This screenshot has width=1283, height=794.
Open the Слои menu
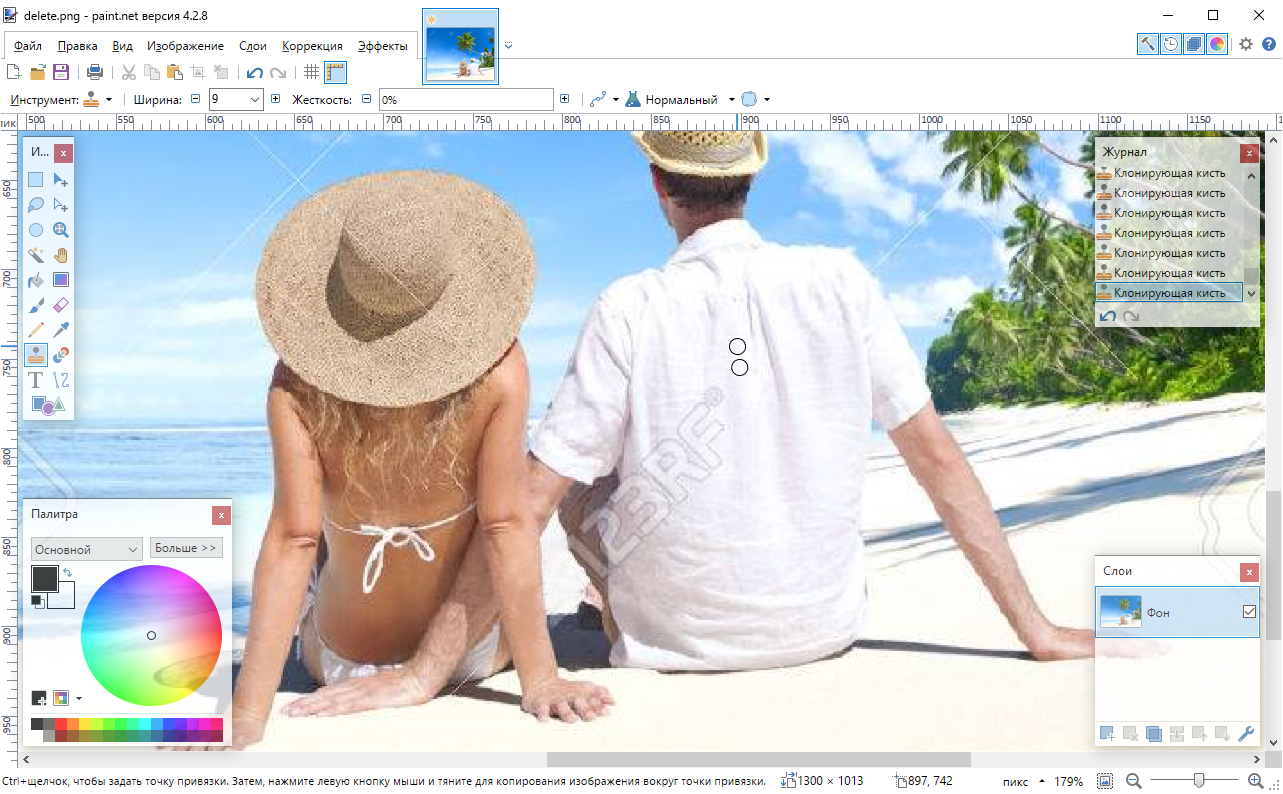(253, 46)
